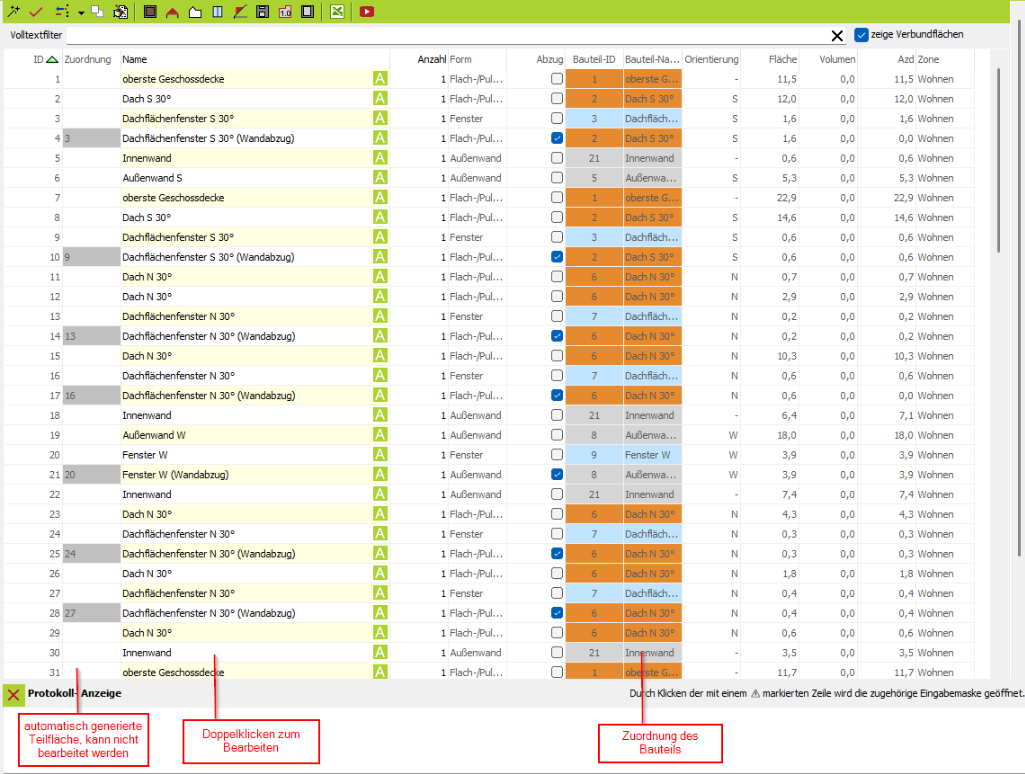
Task: Click the magic wand icon in toolbar
Action: point(12,12)
